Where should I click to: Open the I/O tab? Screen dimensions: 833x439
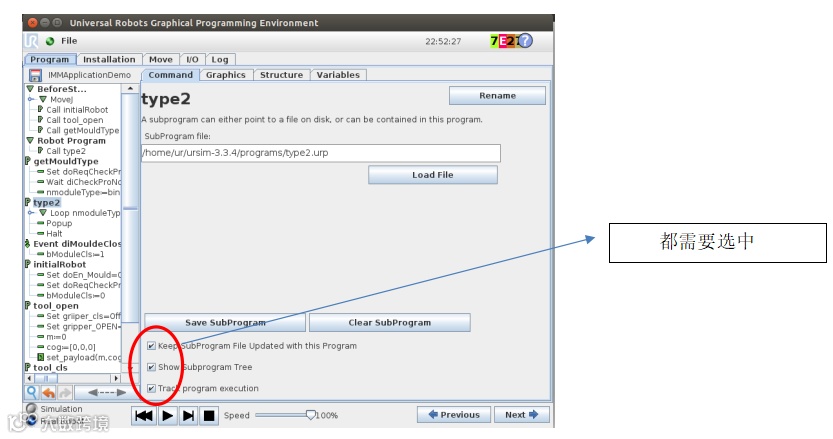(192, 60)
